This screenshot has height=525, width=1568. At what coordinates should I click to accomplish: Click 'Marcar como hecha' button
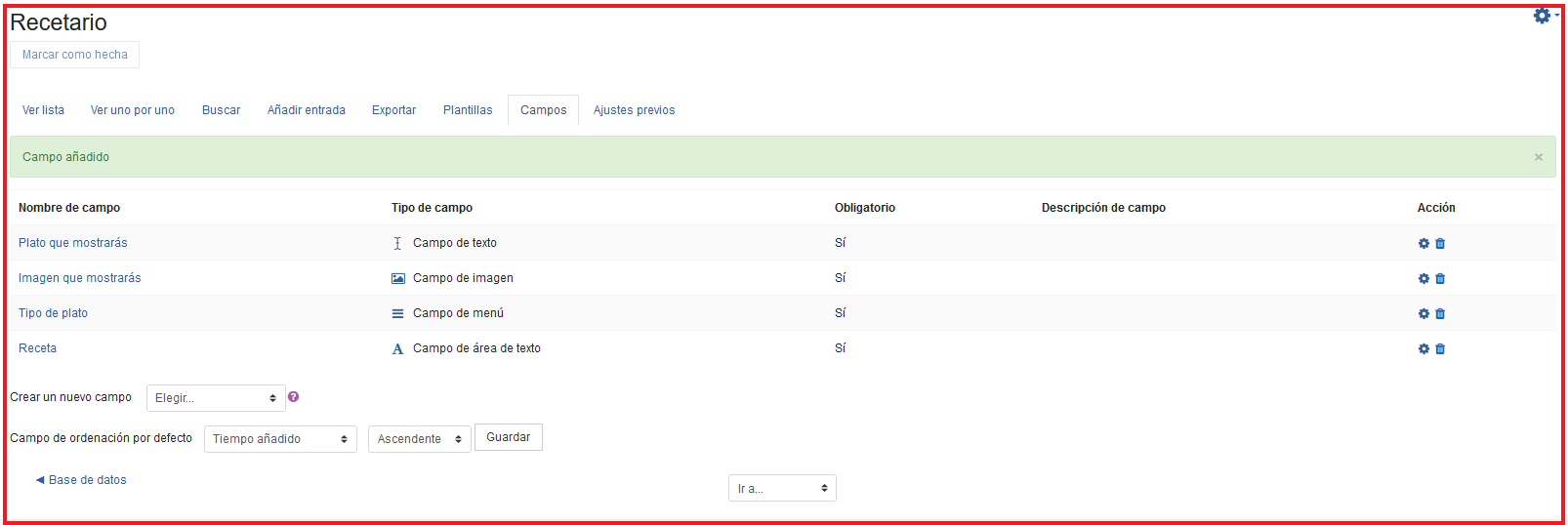[x=75, y=55]
